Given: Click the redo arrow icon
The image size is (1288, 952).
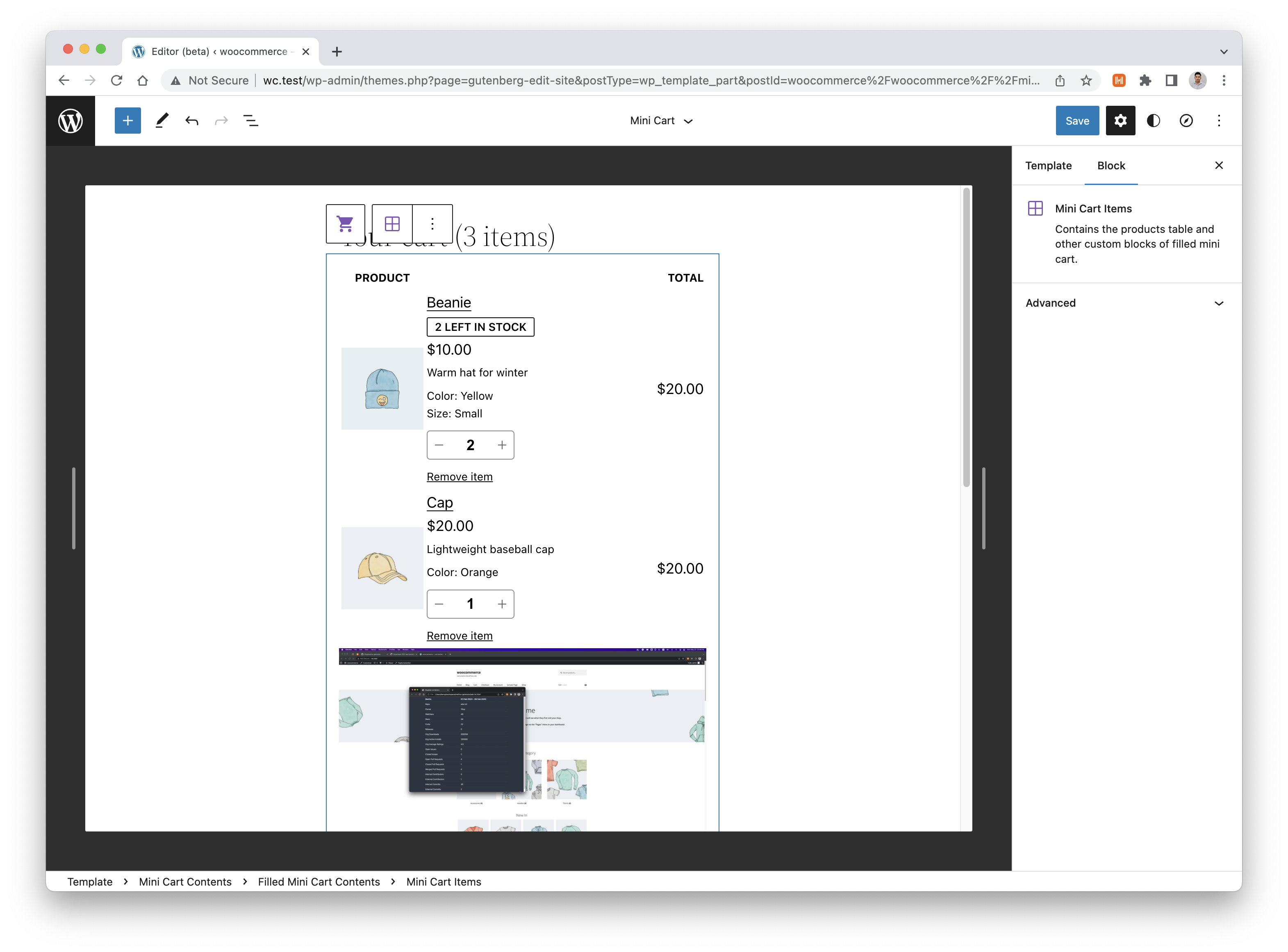Looking at the screenshot, I should 221,120.
